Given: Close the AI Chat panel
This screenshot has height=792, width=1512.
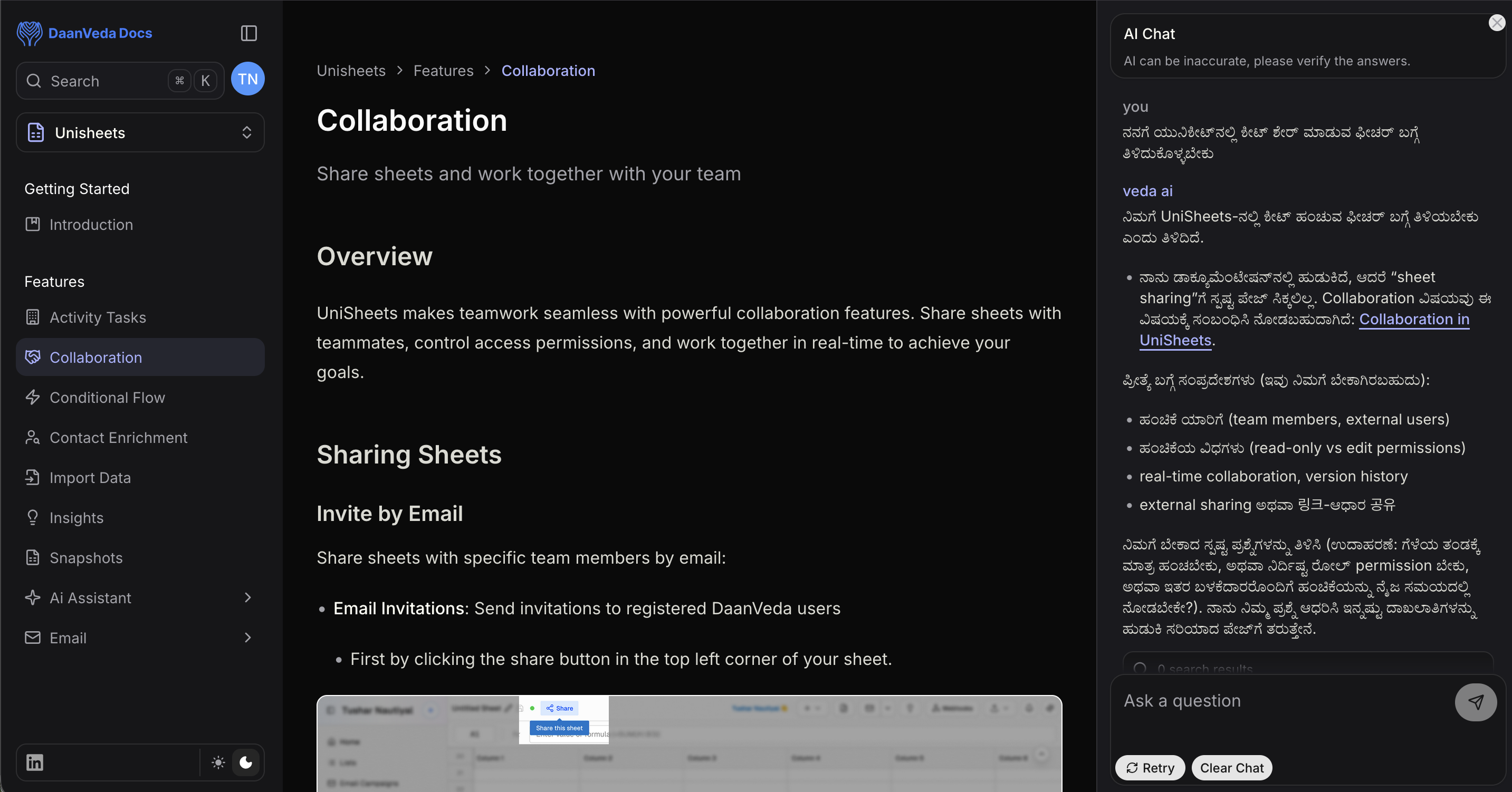Looking at the screenshot, I should coord(1496,23).
